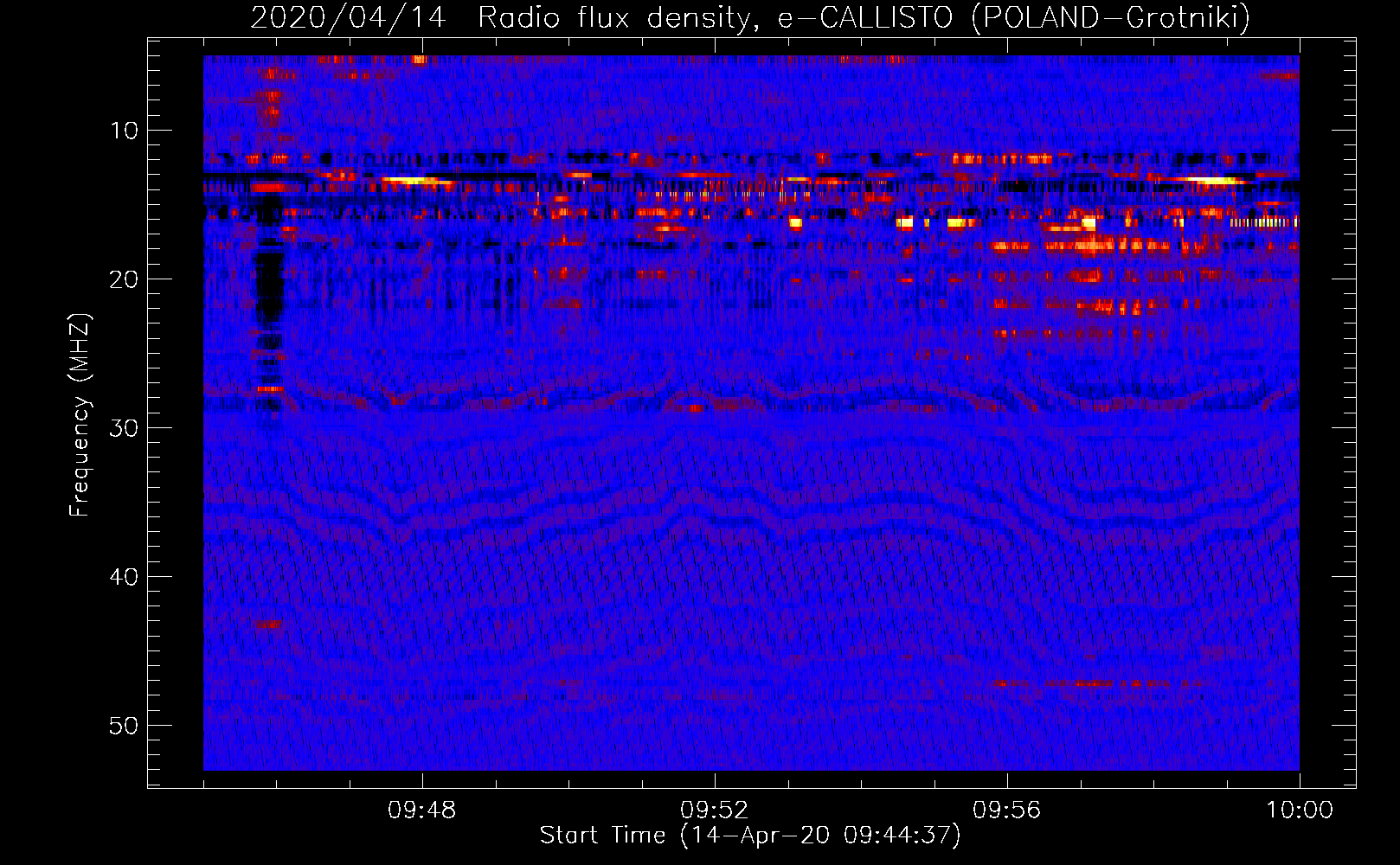Click the 'Start Time (14-Apr-20 09:44:37)' x-axis label
The width and height of the screenshot is (1400, 865).
[750, 836]
